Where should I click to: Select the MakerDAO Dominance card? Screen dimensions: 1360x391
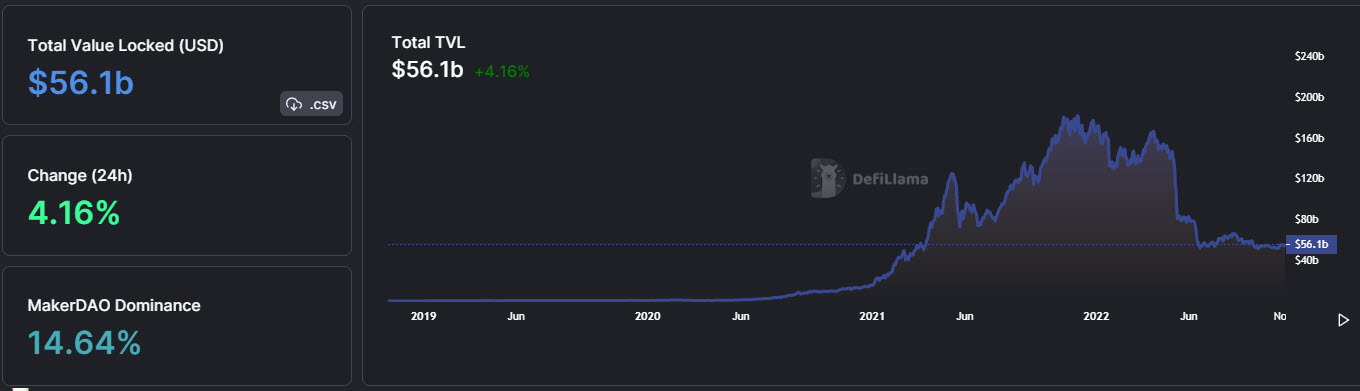(x=177, y=326)
